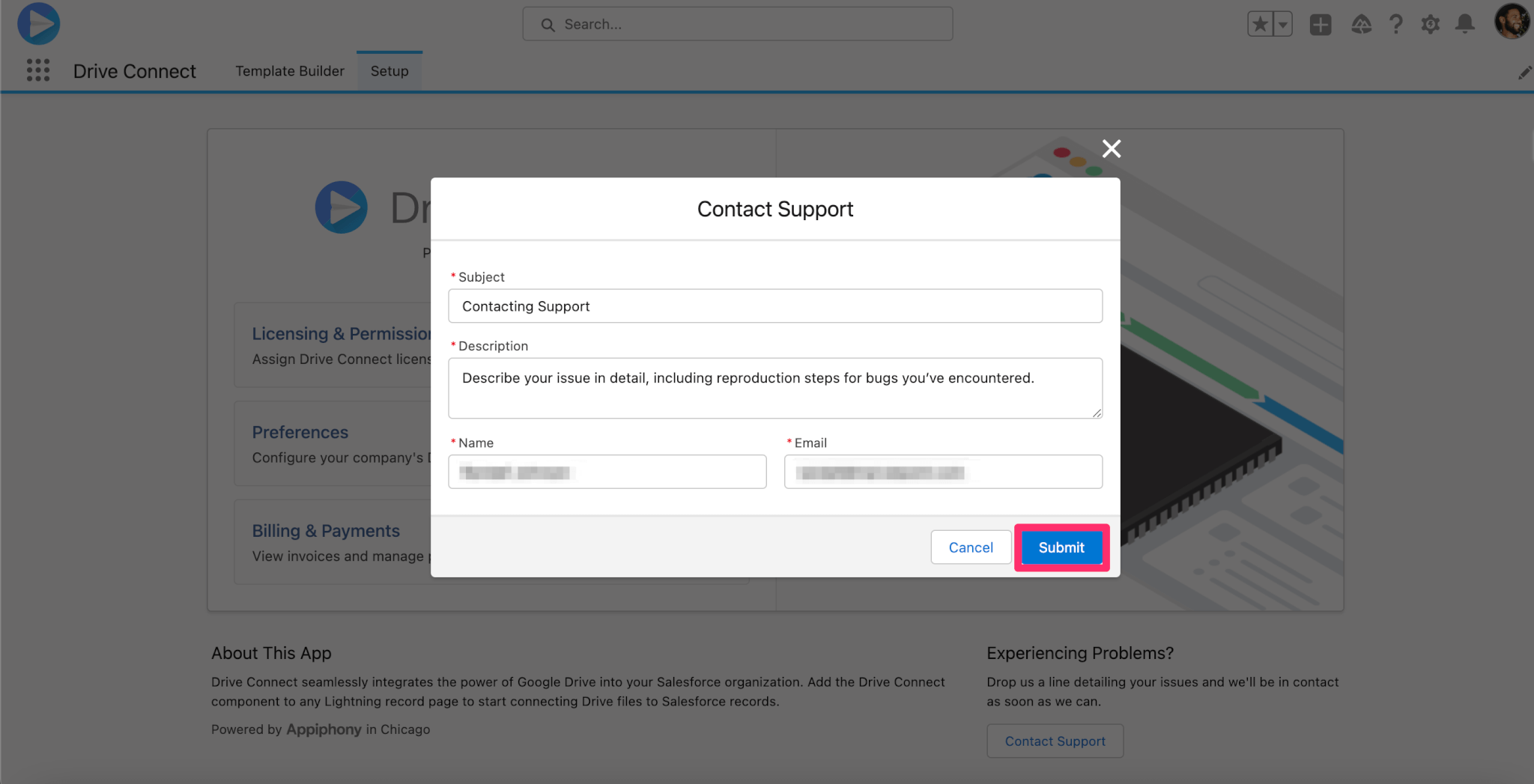
Task: Open the App Launcher grid icon
Action: [x=38, y=70]
